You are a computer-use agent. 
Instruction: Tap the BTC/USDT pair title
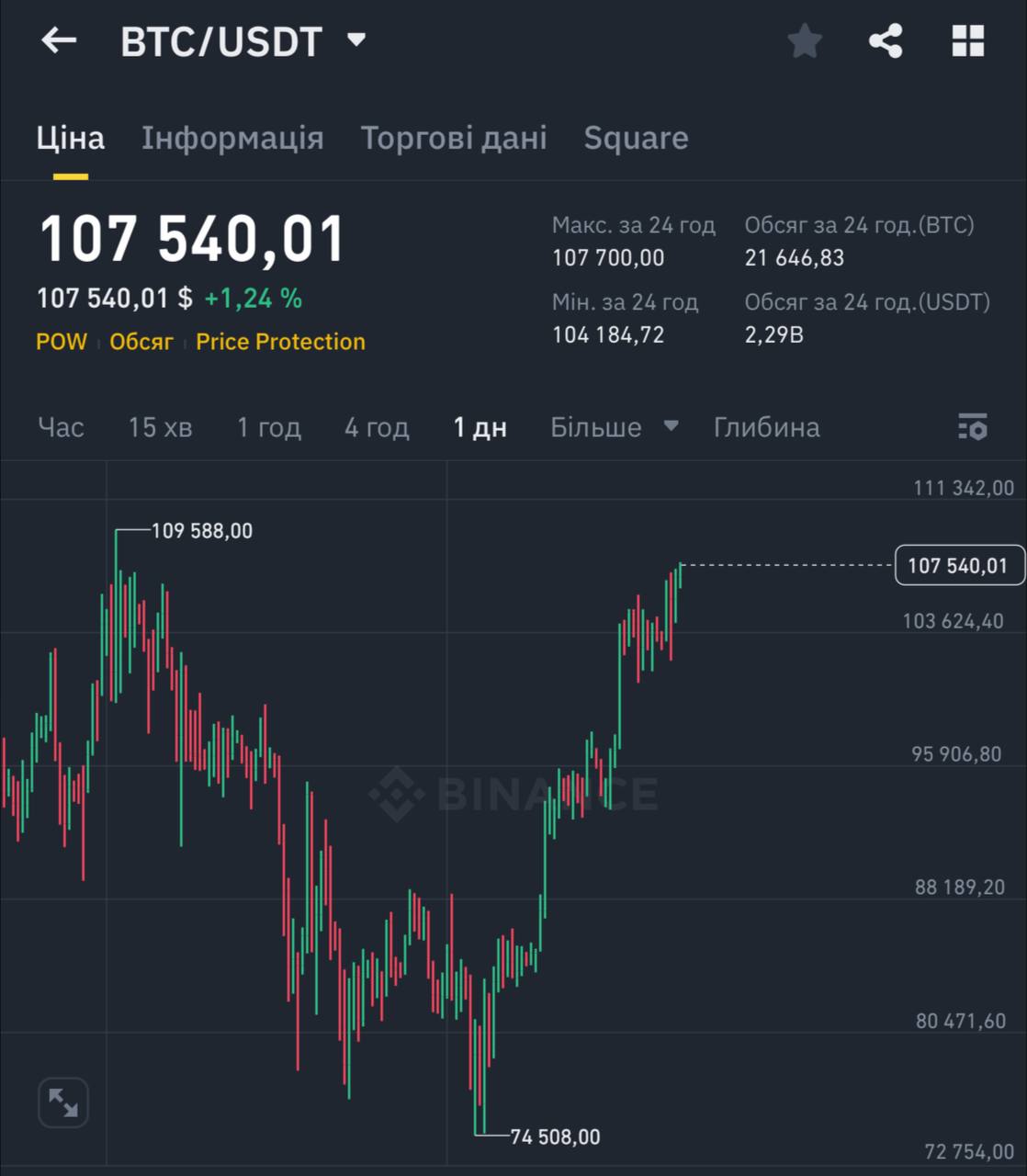click(221, 41)
